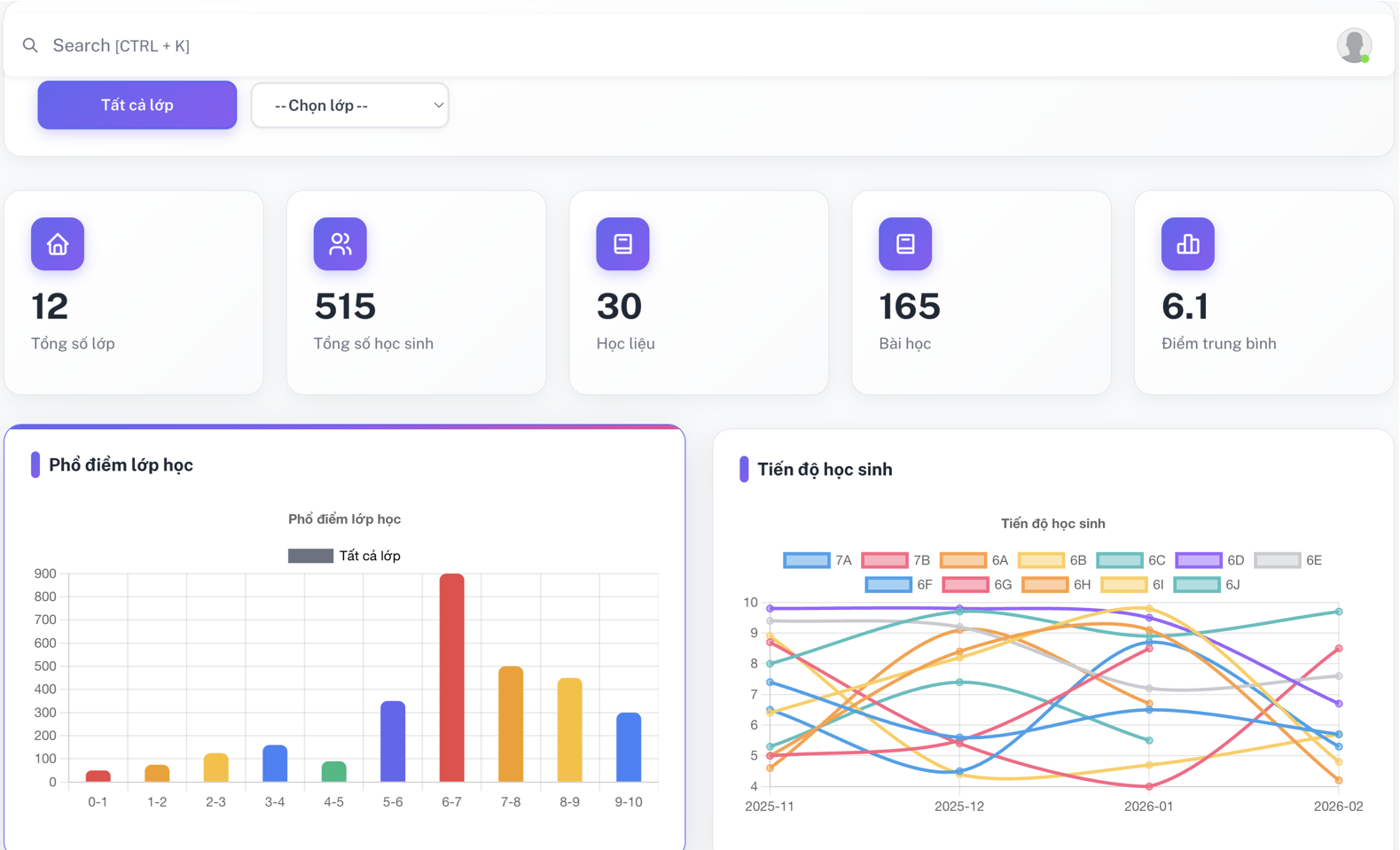Select the 515 Tổng số học sinh card
The height and width of the screenshot is (850, 1400).
[x=416, y=292]
